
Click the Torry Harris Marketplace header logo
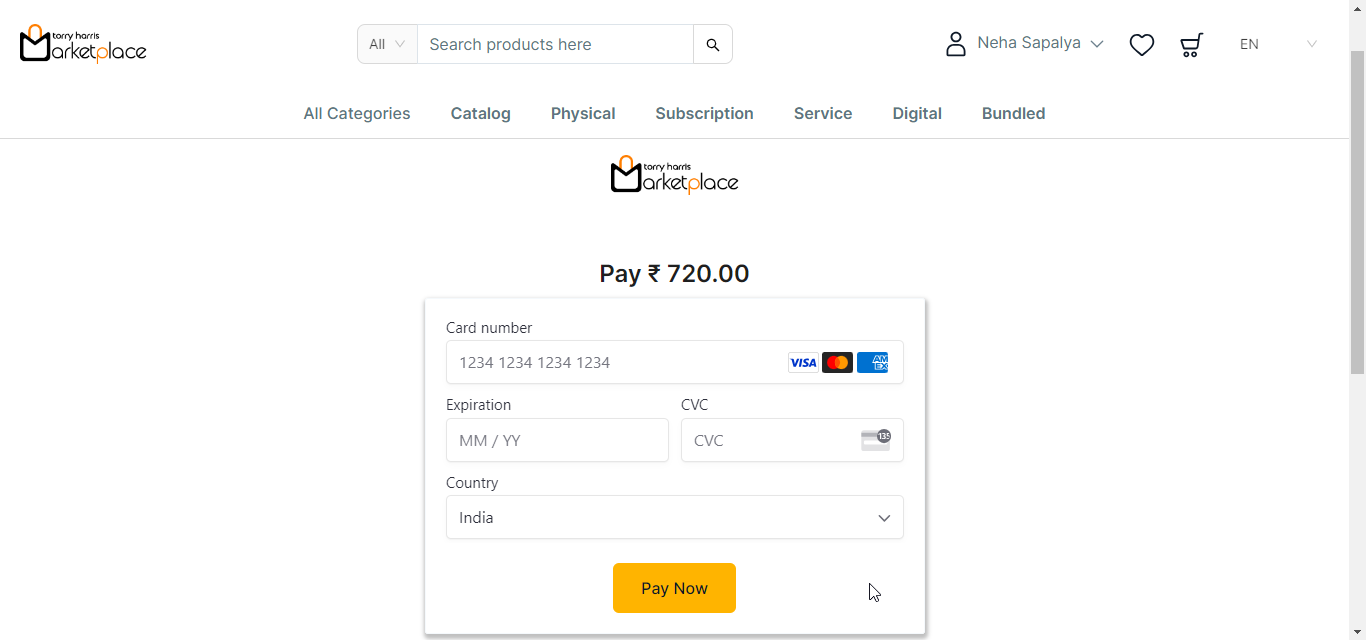pyautogui.click(x=83, y=44)
